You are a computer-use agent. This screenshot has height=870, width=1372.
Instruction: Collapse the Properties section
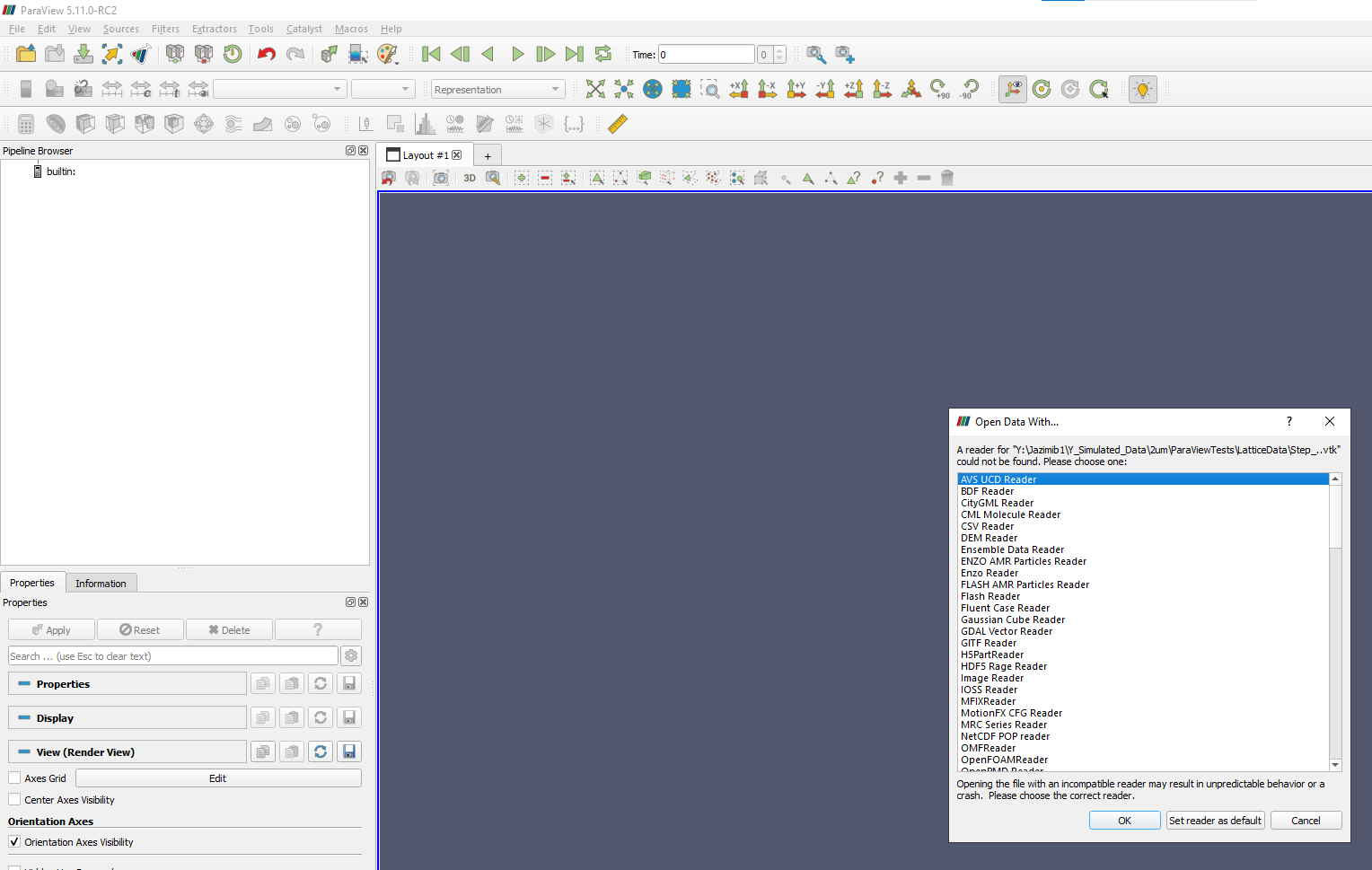coord(127,684)
